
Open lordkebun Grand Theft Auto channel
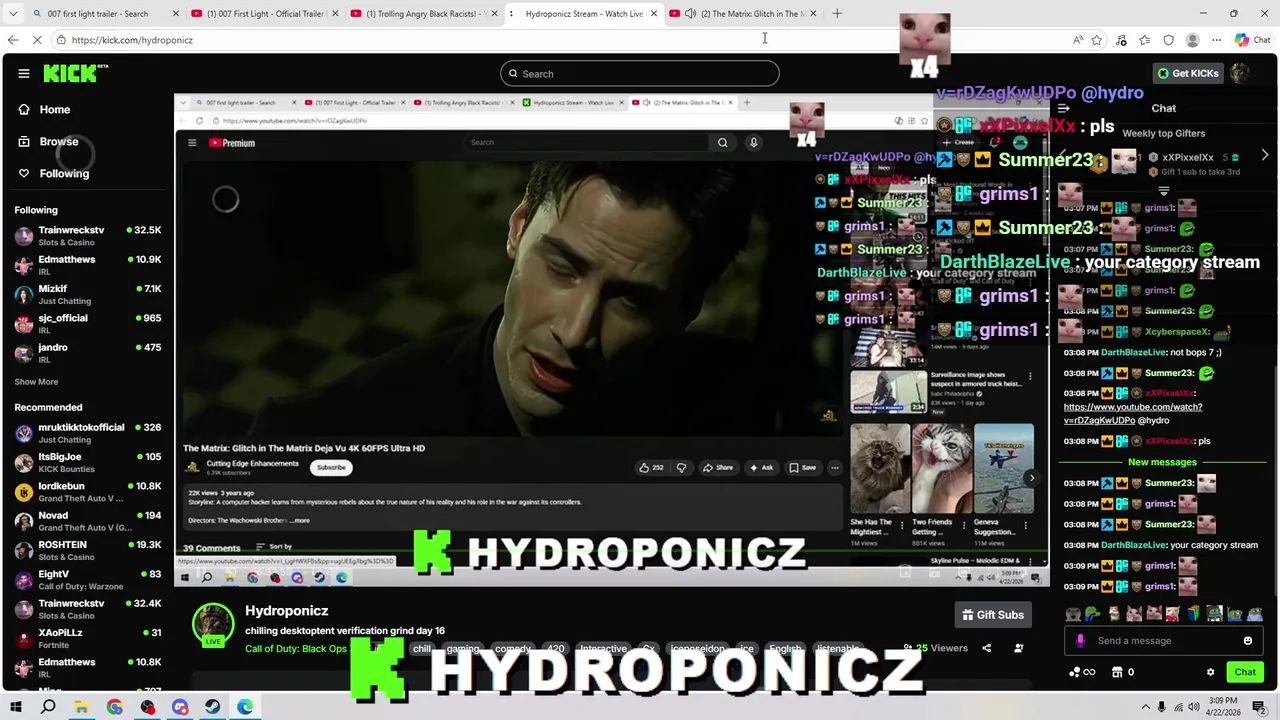87,491
